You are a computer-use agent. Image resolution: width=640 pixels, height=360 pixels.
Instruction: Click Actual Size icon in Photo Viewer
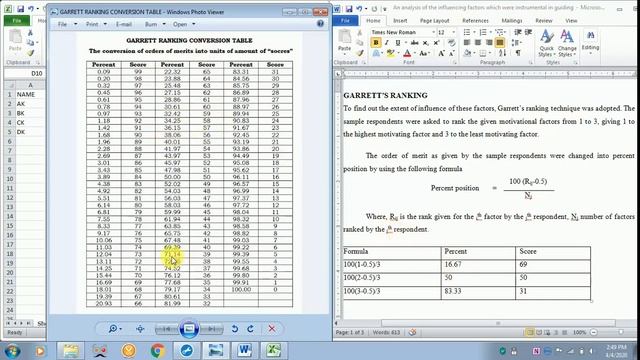click(140, 329)
